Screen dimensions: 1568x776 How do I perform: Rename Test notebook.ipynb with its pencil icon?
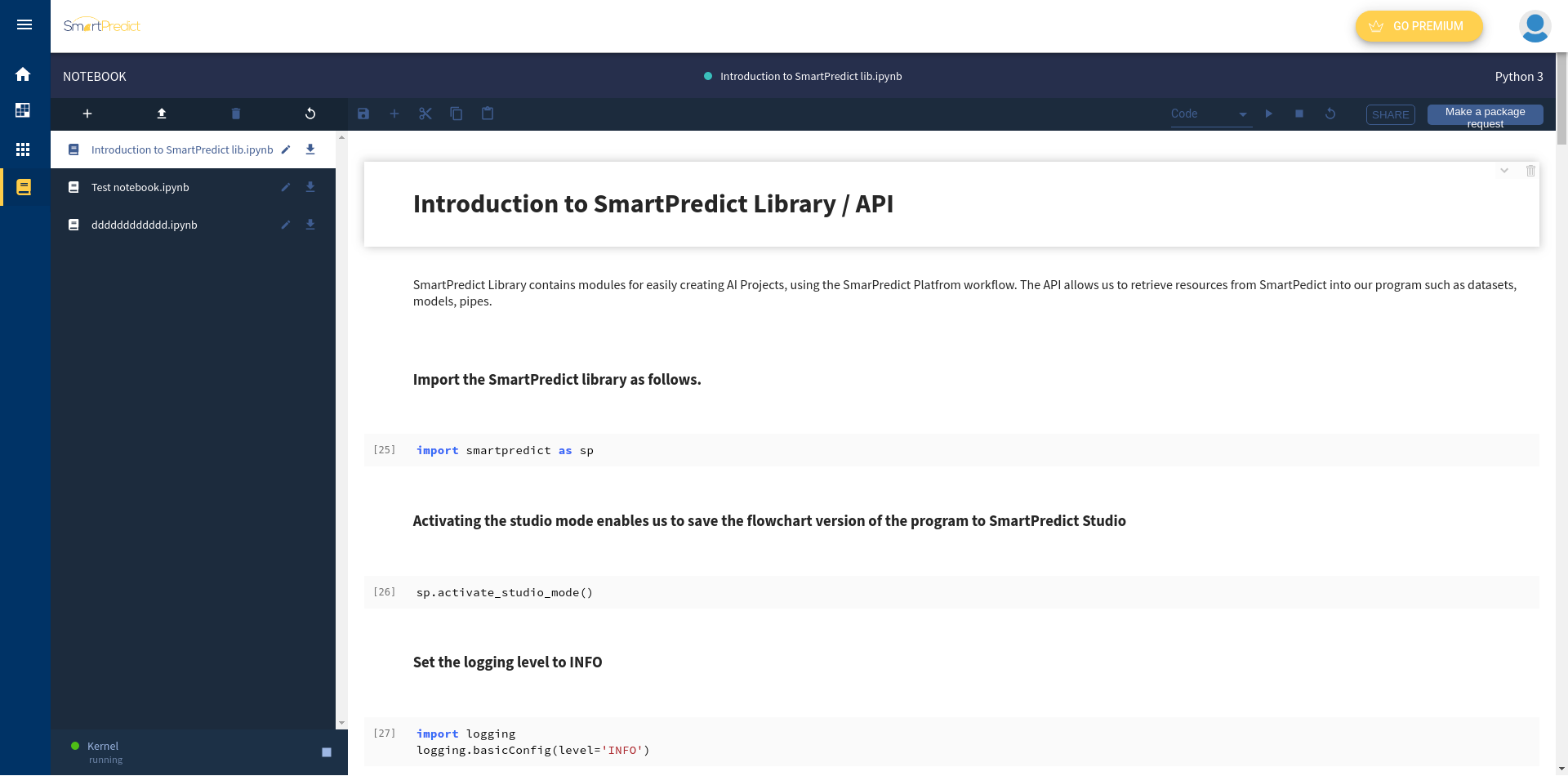coord(285,187)
